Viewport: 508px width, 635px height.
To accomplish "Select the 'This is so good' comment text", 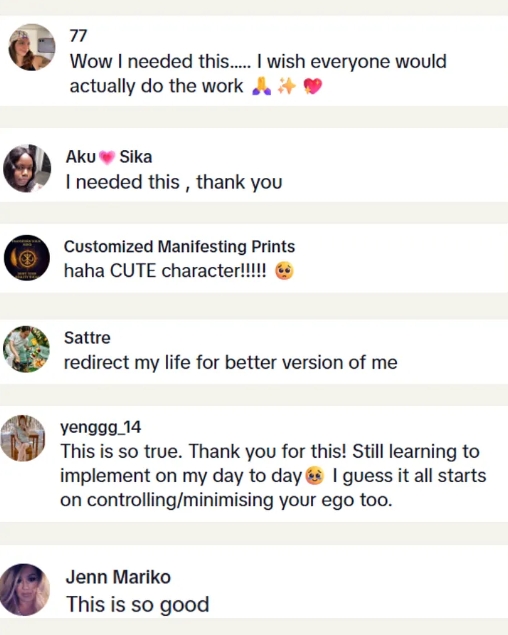I will 138,604.
